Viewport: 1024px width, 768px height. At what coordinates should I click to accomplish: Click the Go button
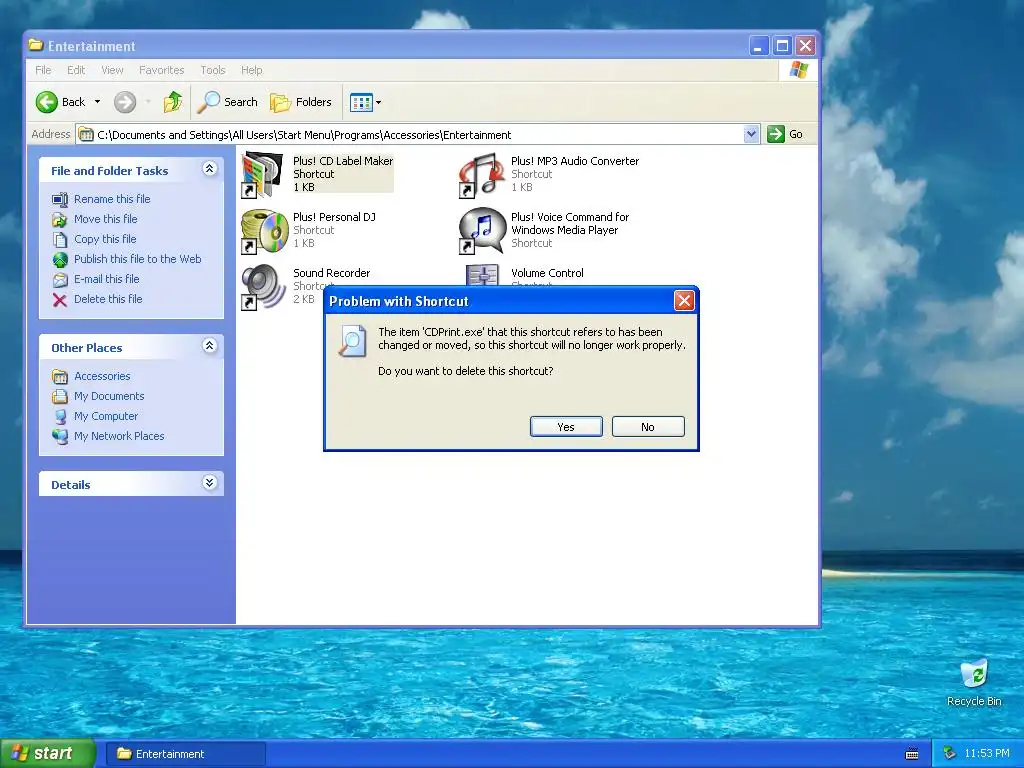tap(785, 134)
